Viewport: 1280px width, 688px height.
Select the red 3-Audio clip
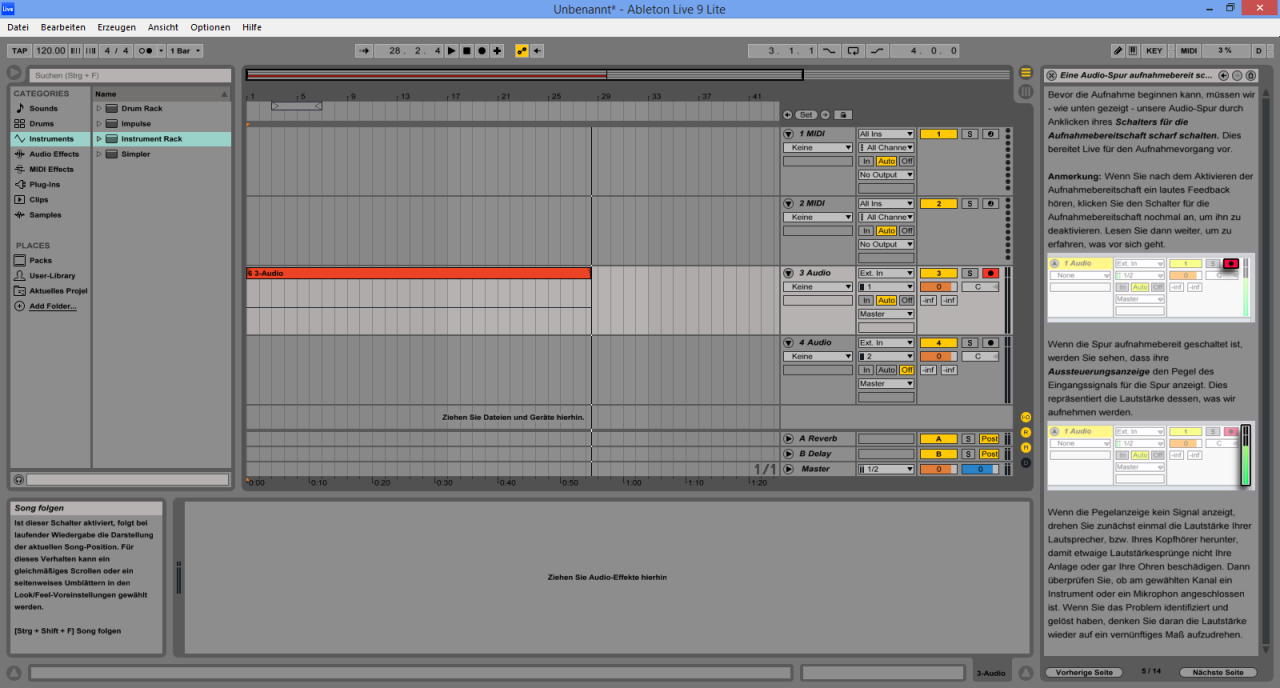418,273
